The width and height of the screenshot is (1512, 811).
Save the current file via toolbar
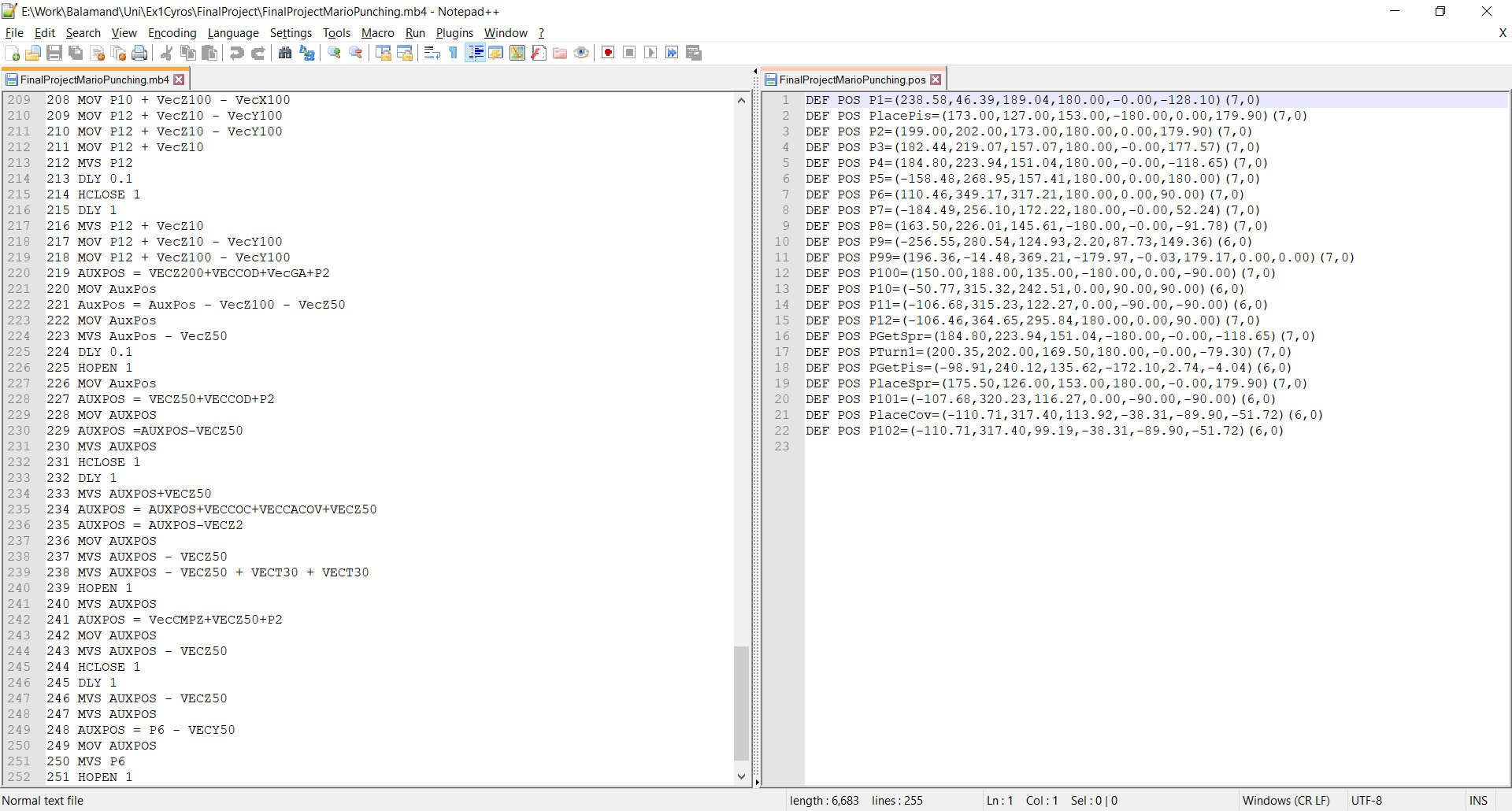(54, 53)
